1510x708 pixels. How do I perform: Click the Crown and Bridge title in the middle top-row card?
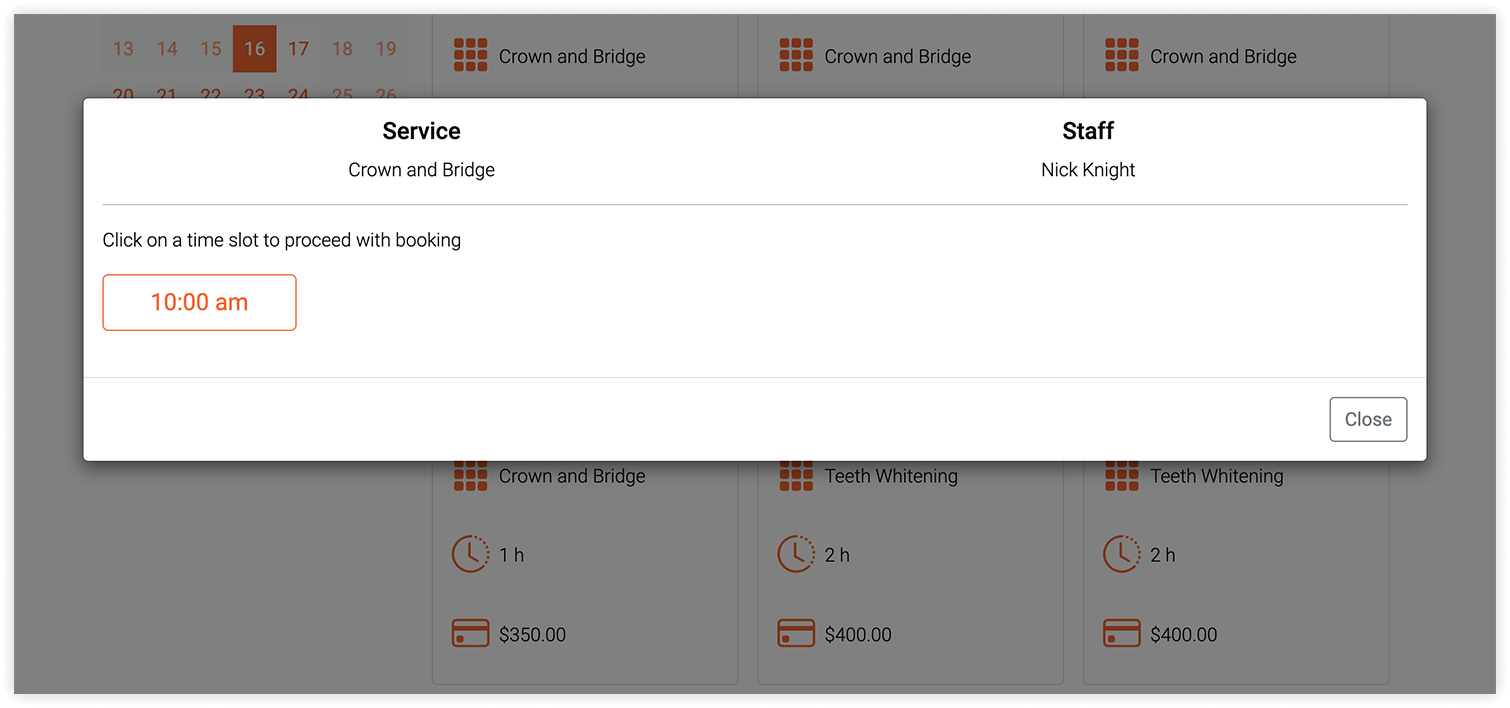[898, 57]
